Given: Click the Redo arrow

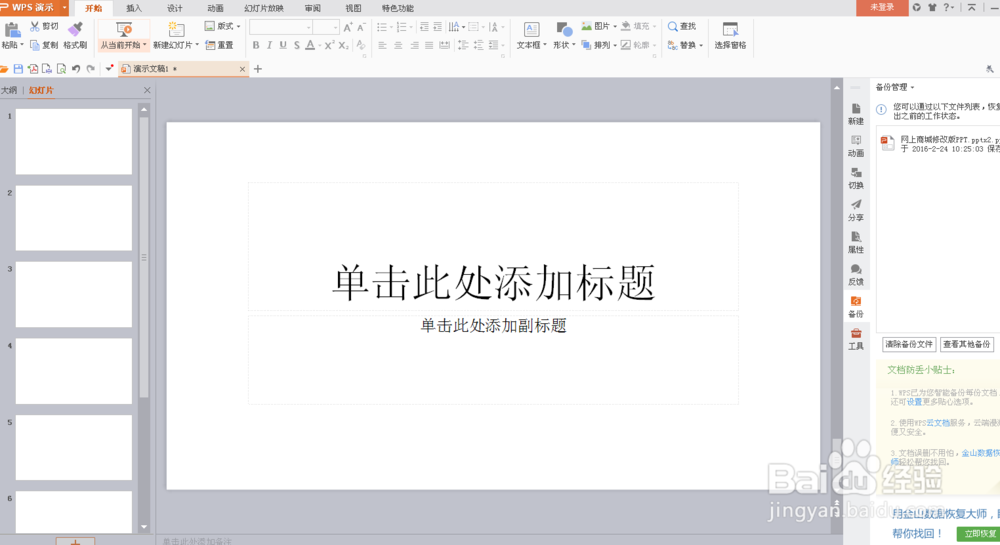Looking at the screenshot, I should click(91, 69).
